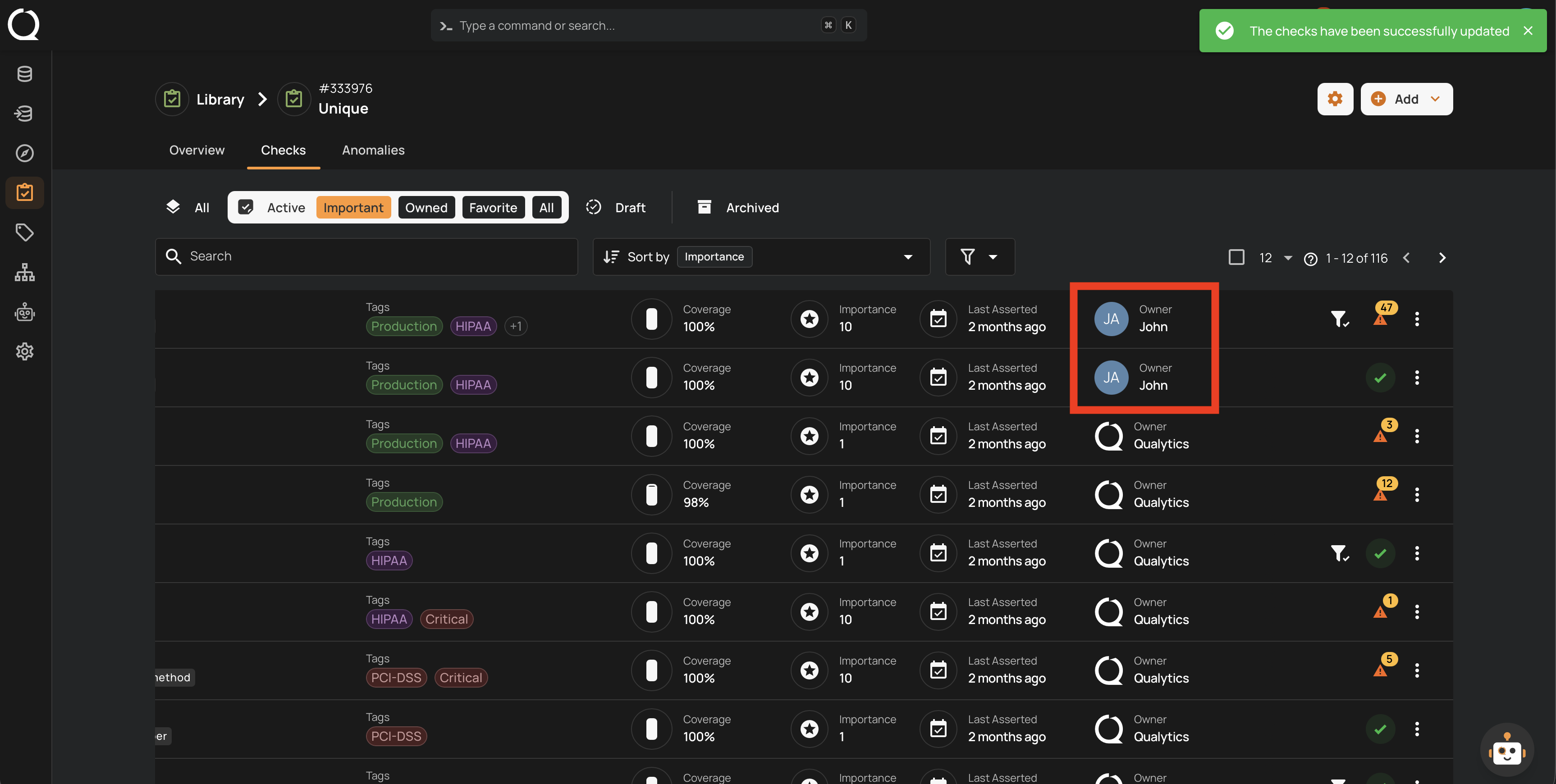Click Qualytics owner in 98% coverage row
The height and width of the screenshot is (784, 1556).
[1142, 495]
